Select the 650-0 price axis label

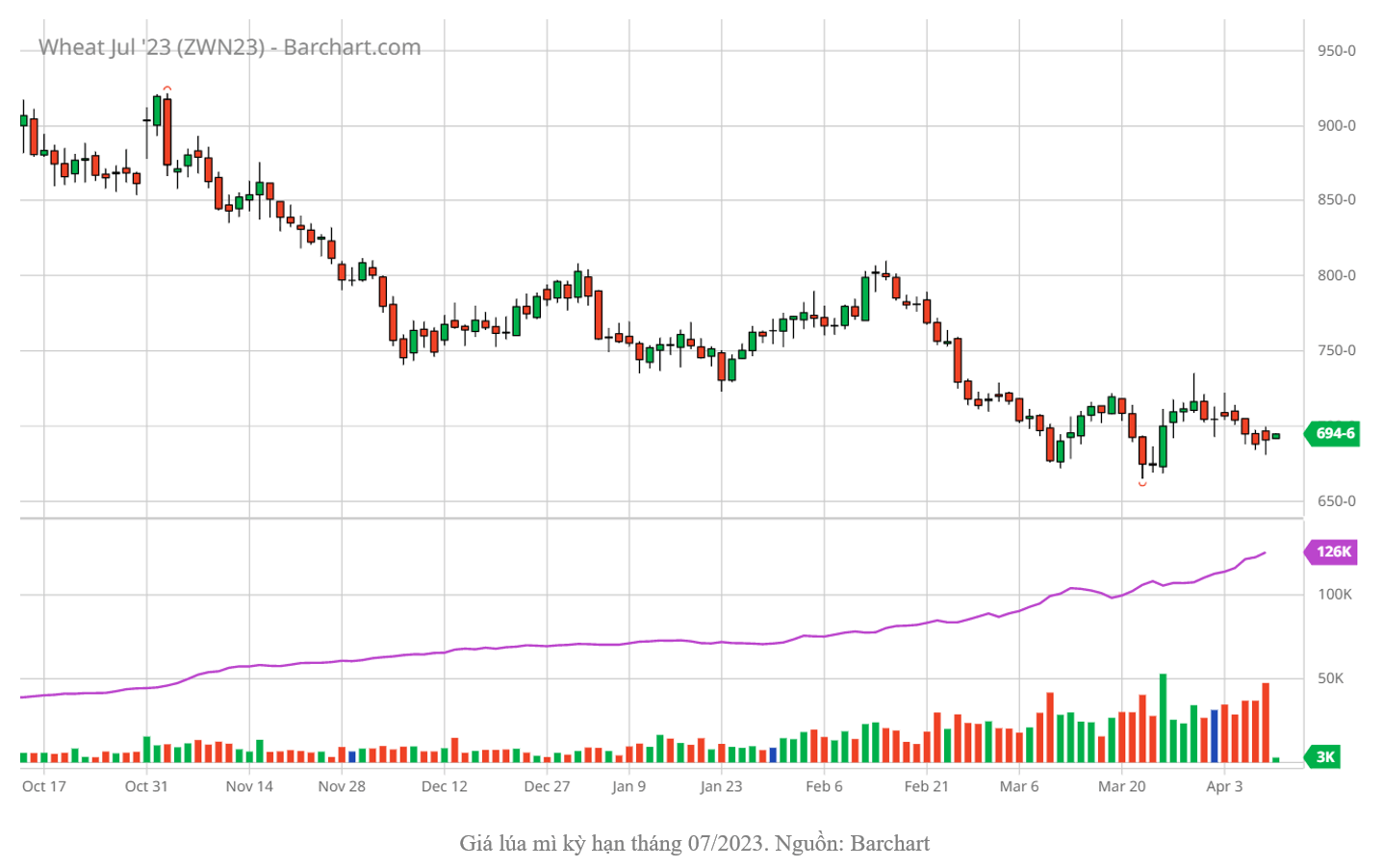point(1337,501)
